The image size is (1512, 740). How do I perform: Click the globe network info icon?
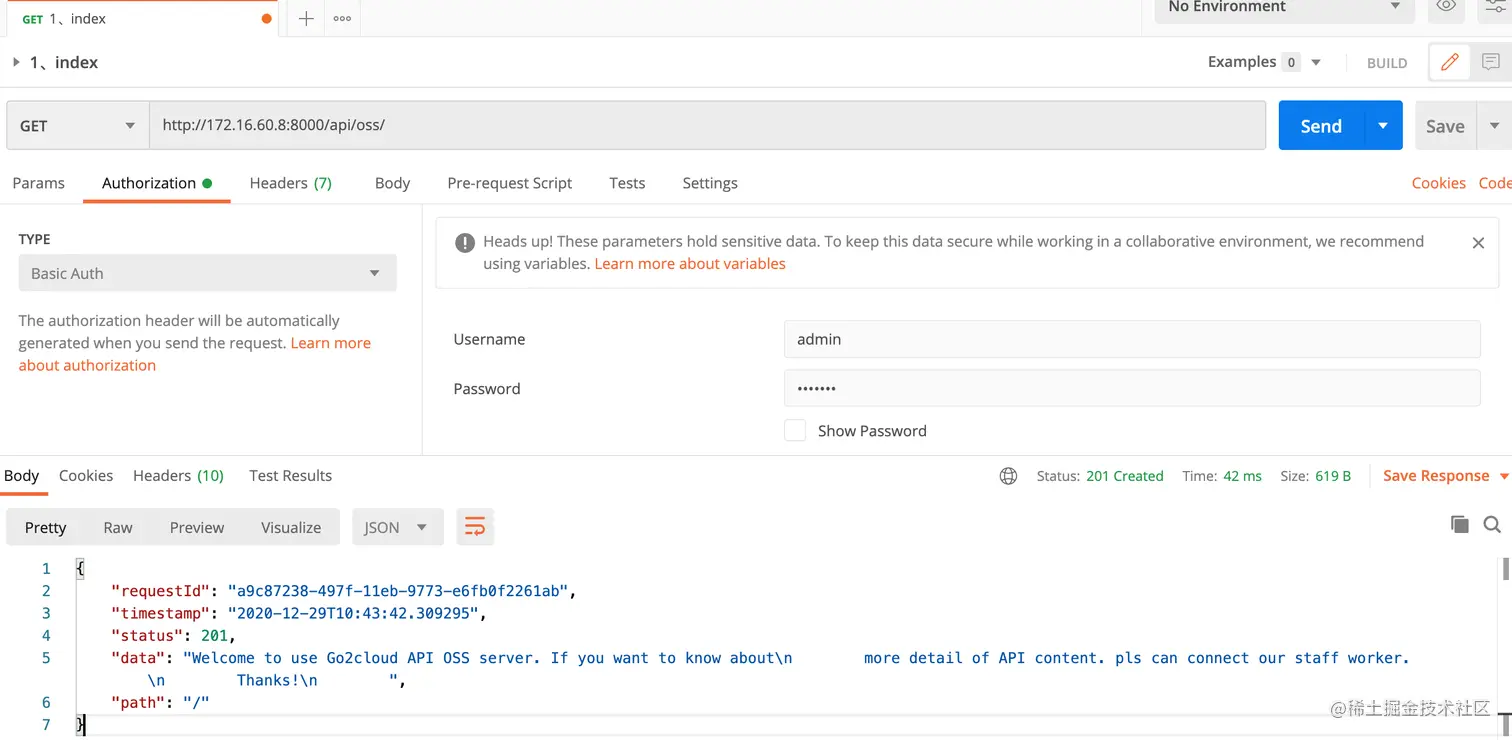pos(1008,476)
